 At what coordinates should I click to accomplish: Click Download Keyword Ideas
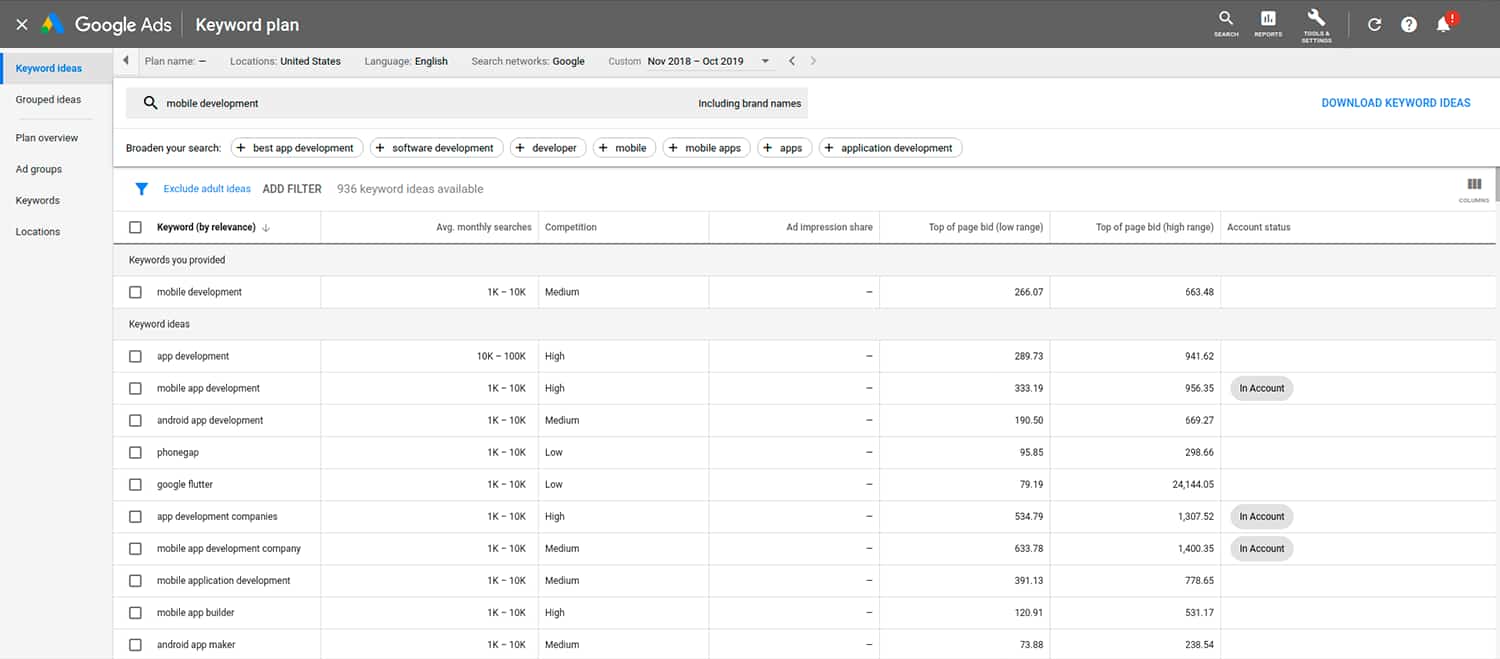coord(1396,103)
